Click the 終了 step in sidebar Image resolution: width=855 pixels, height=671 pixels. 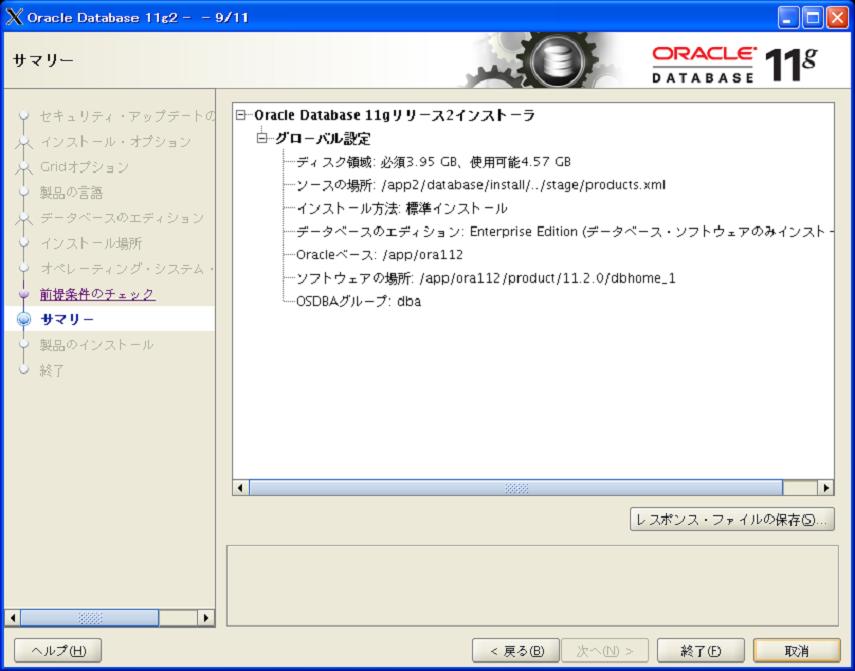pyautogui.click(x=52, y=371)
